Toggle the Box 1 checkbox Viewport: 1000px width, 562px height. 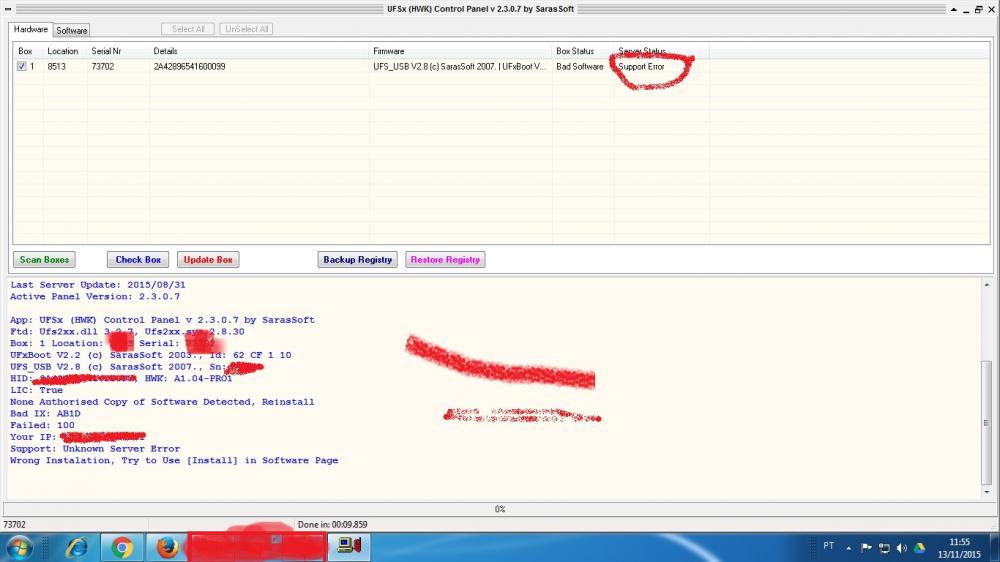pos(22,66)
